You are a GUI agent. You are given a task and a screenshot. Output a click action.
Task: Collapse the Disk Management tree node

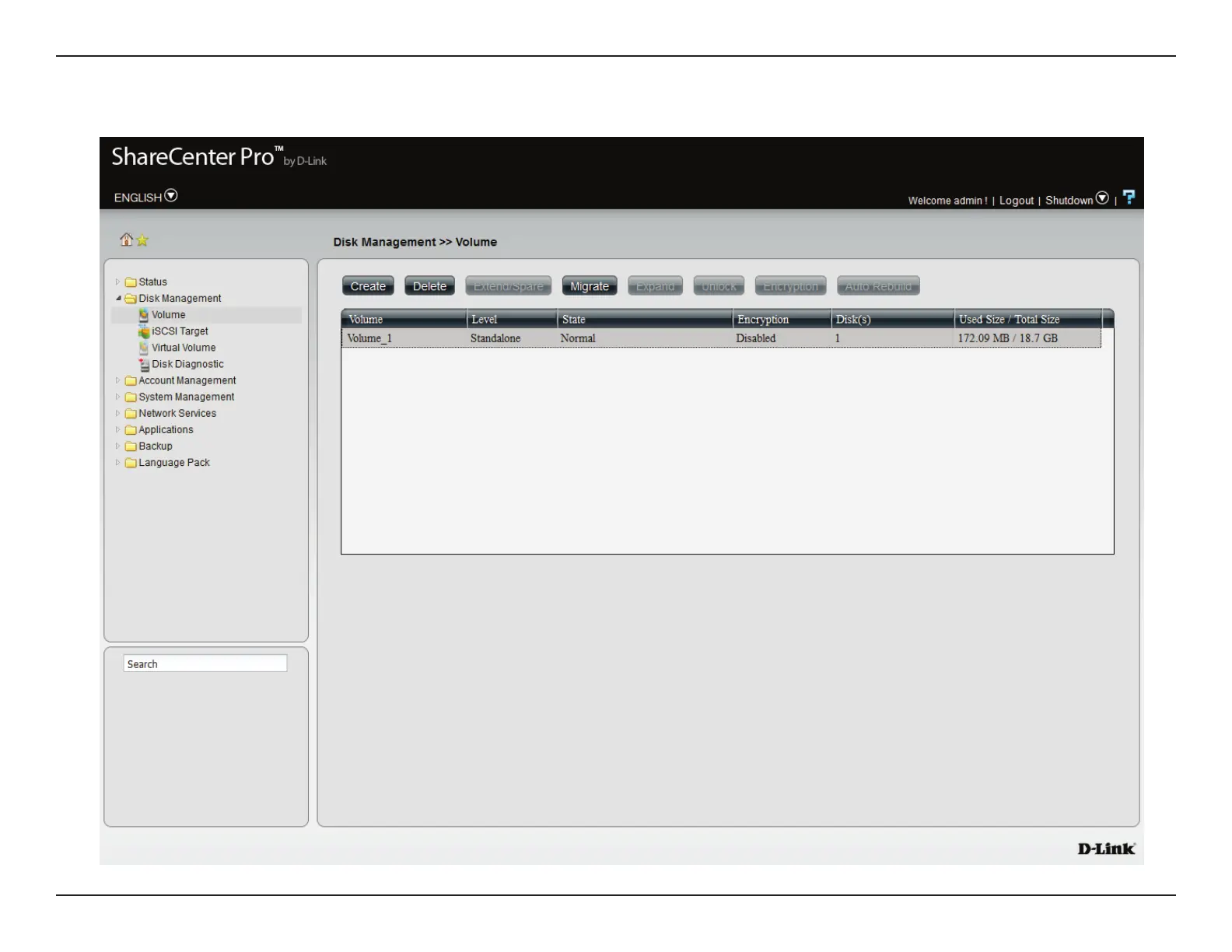tap(118, 299)
